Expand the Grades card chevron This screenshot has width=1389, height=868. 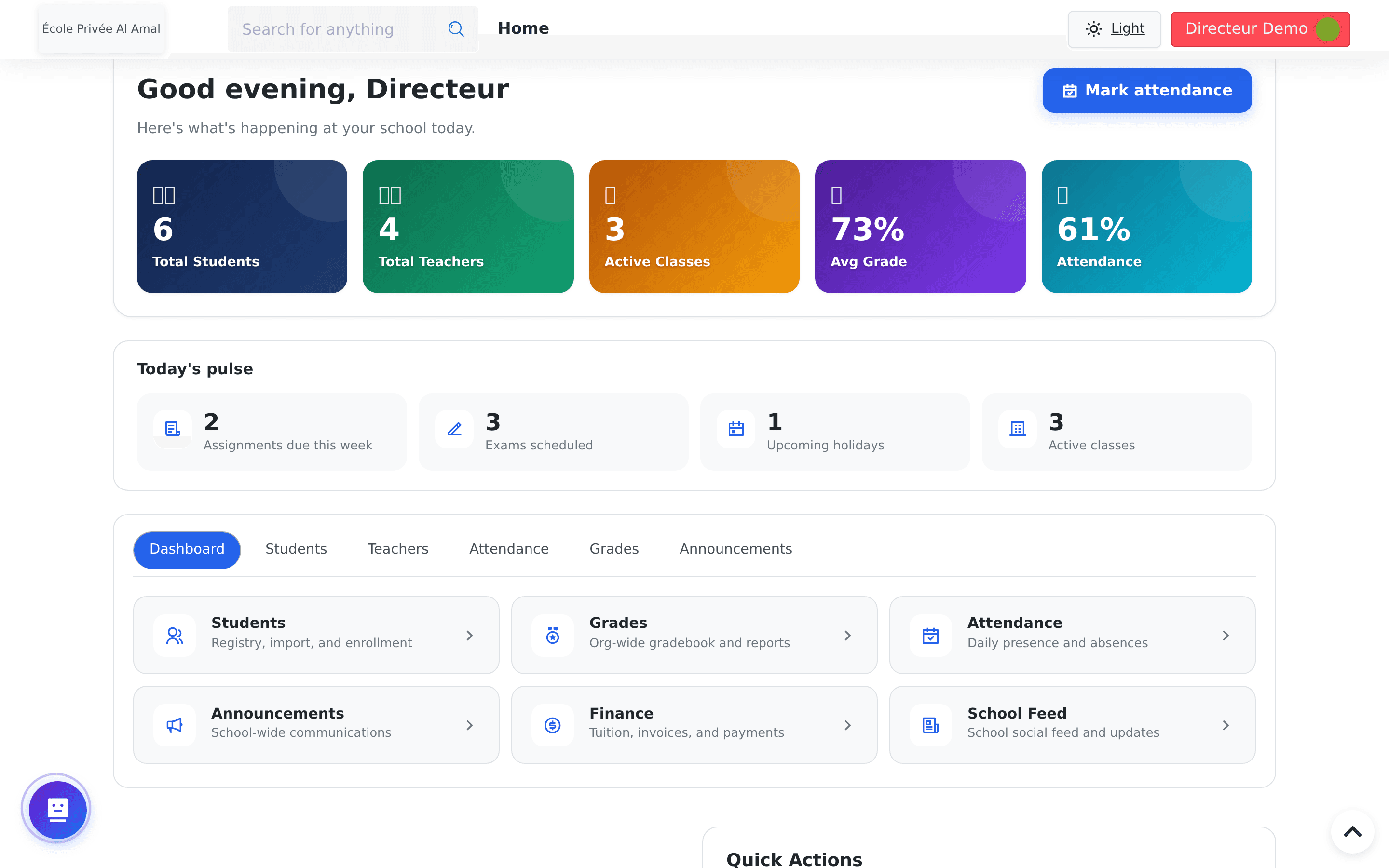coord(847,636)
